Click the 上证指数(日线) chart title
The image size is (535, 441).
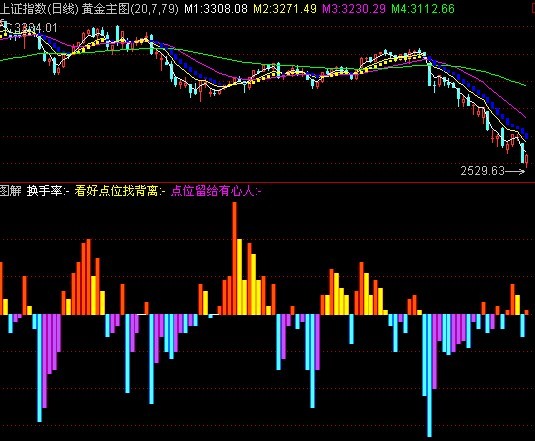coord(39,9)
